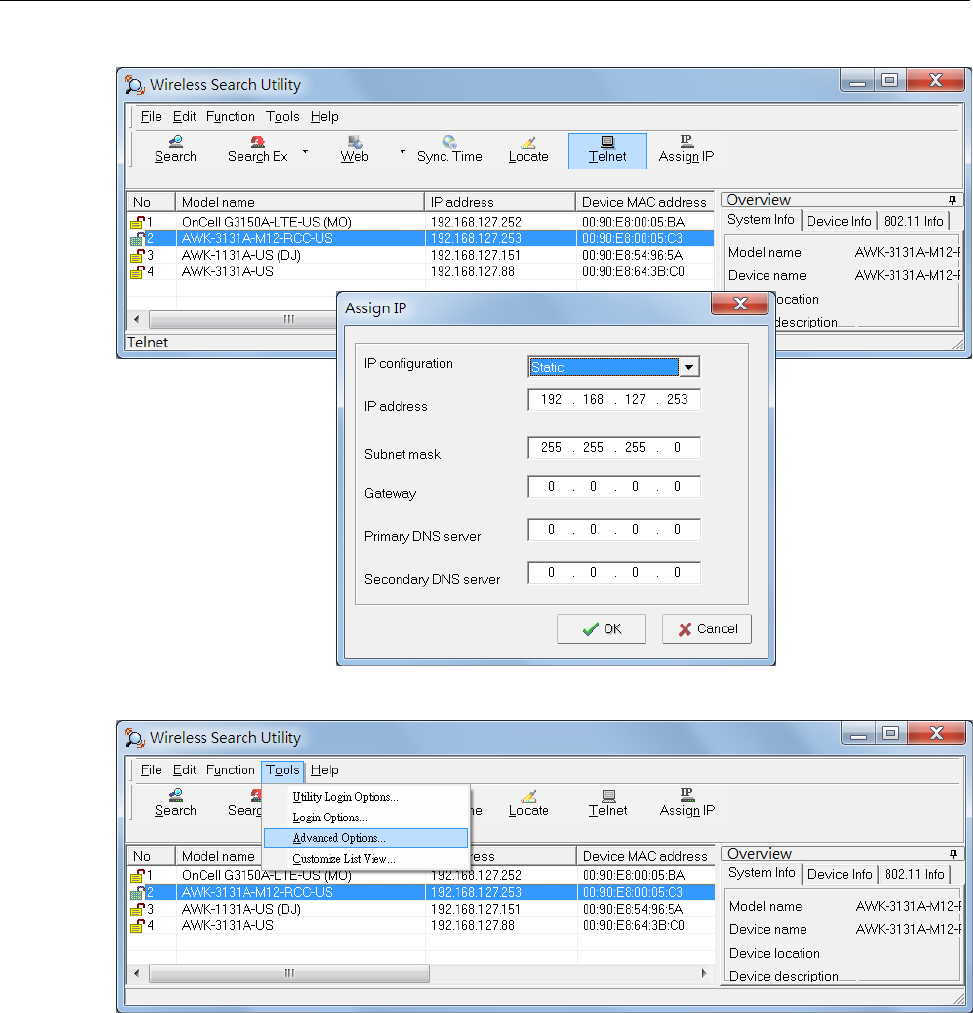The height and width of the screenshot is (1013, 973).
Task: Click Sync. Time icon in upper window
Action: pos(450,151)
